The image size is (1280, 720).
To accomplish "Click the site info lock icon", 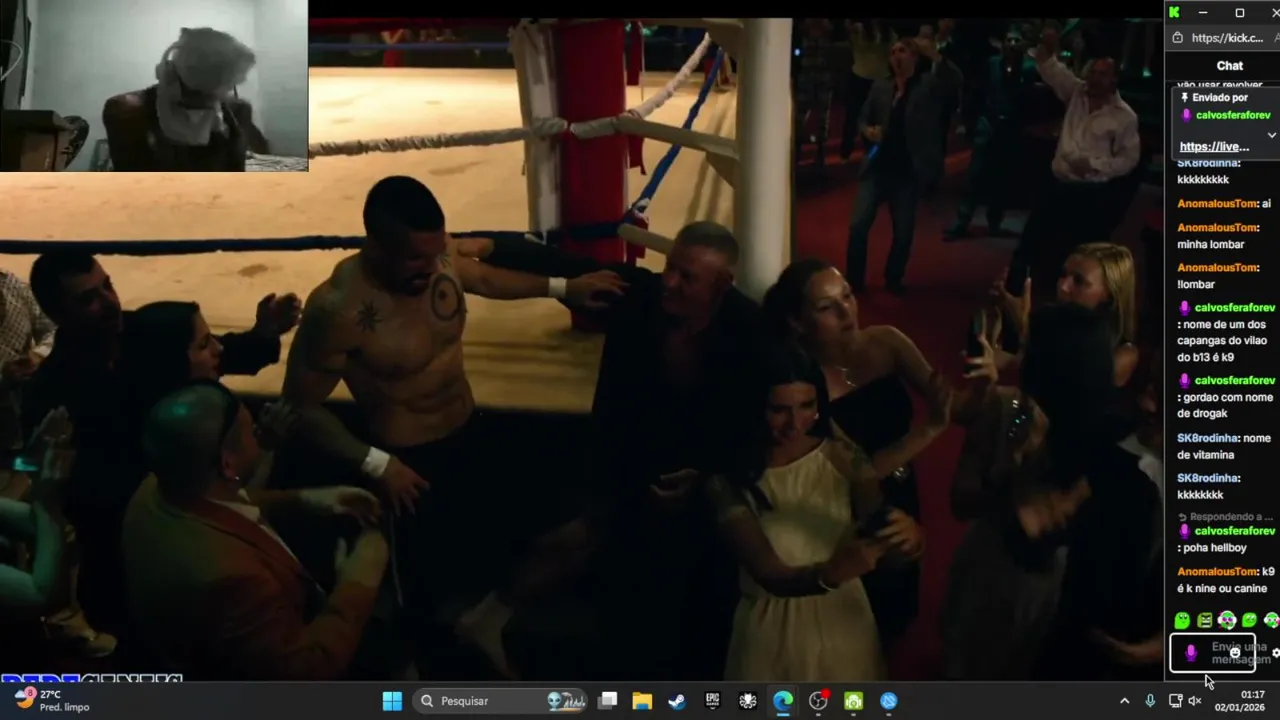I will point(1177,38).
